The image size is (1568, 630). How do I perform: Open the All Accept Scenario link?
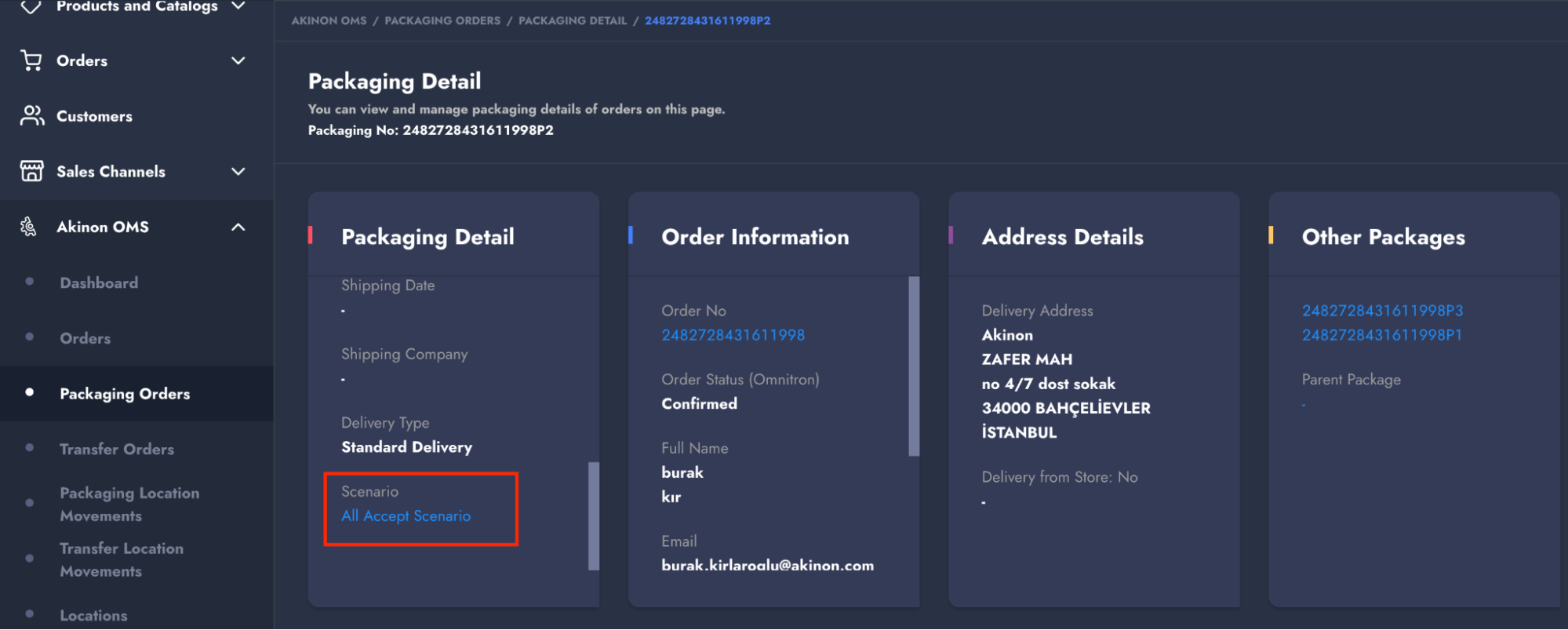[x=406, y=515]
